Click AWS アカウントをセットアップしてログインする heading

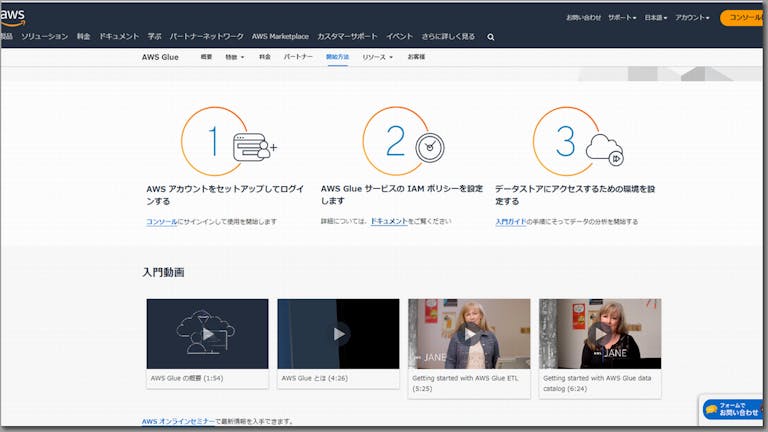coord(225,195)
